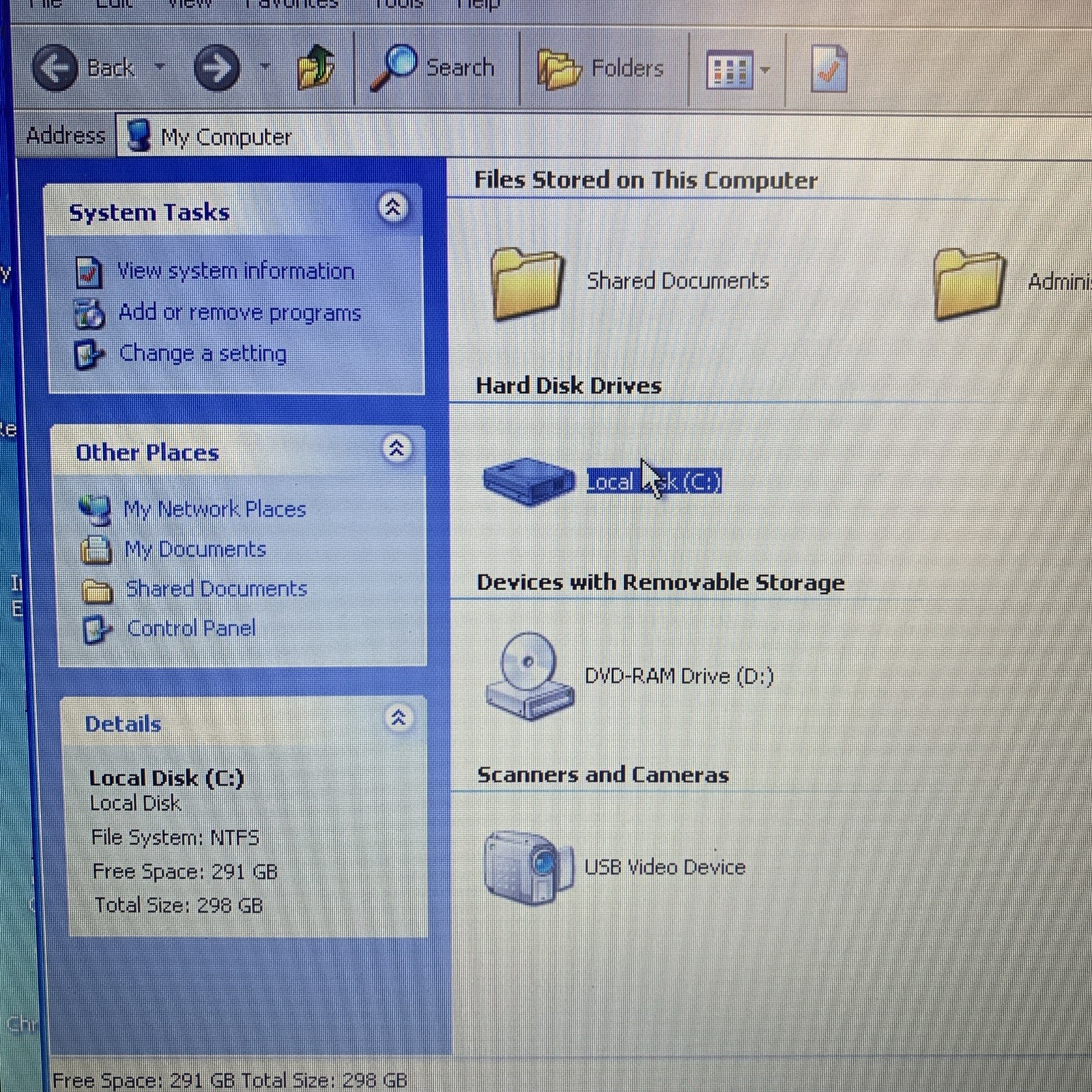The image size is (1092, 1092).
Task: Click the Hard Disk Drives heading
Action: [569, 385]
